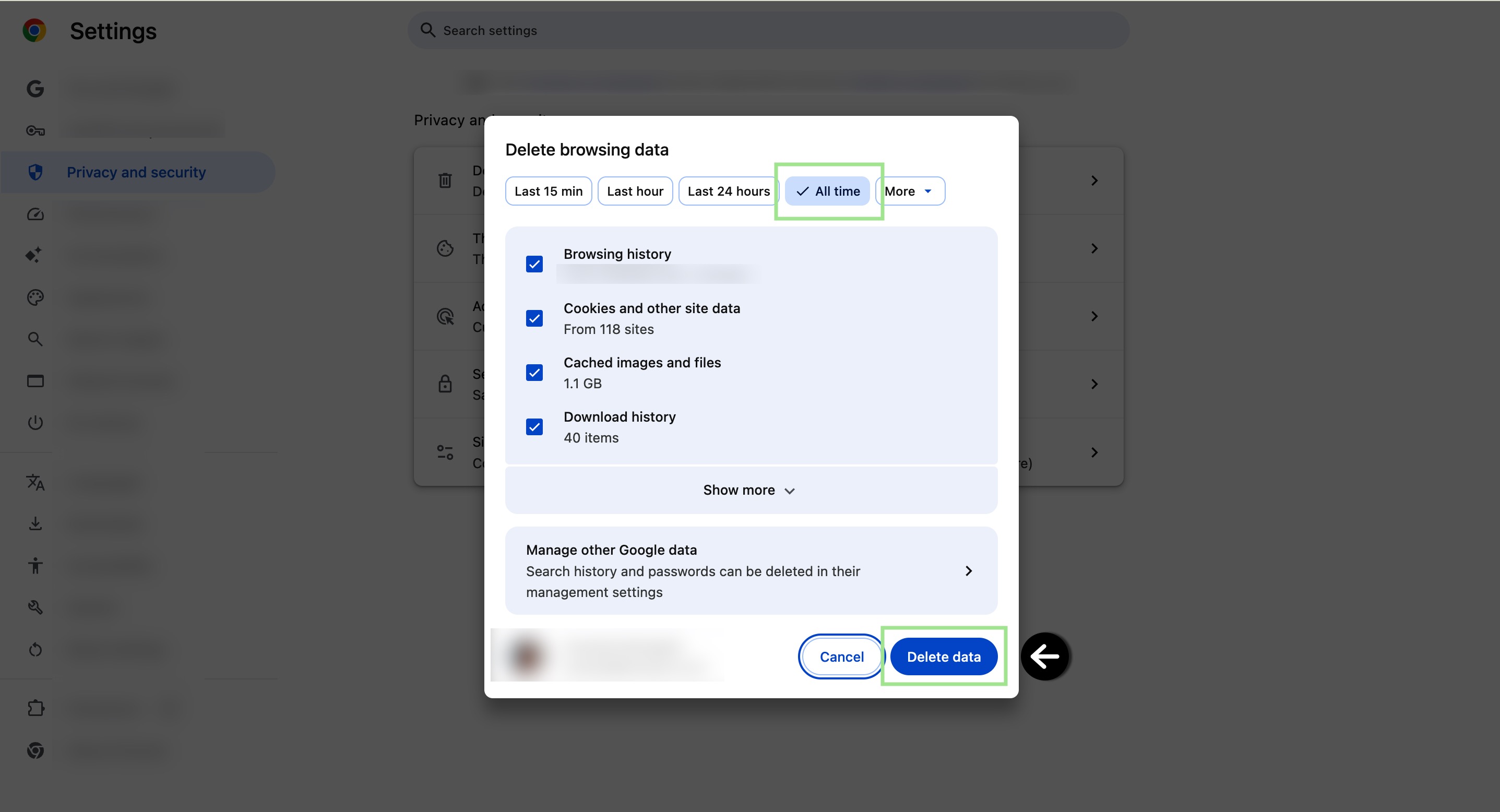Screen dimensions: 1500x812
Task: Click the 'Delete browsing data' dialog heading
Action: pos(586,150)
